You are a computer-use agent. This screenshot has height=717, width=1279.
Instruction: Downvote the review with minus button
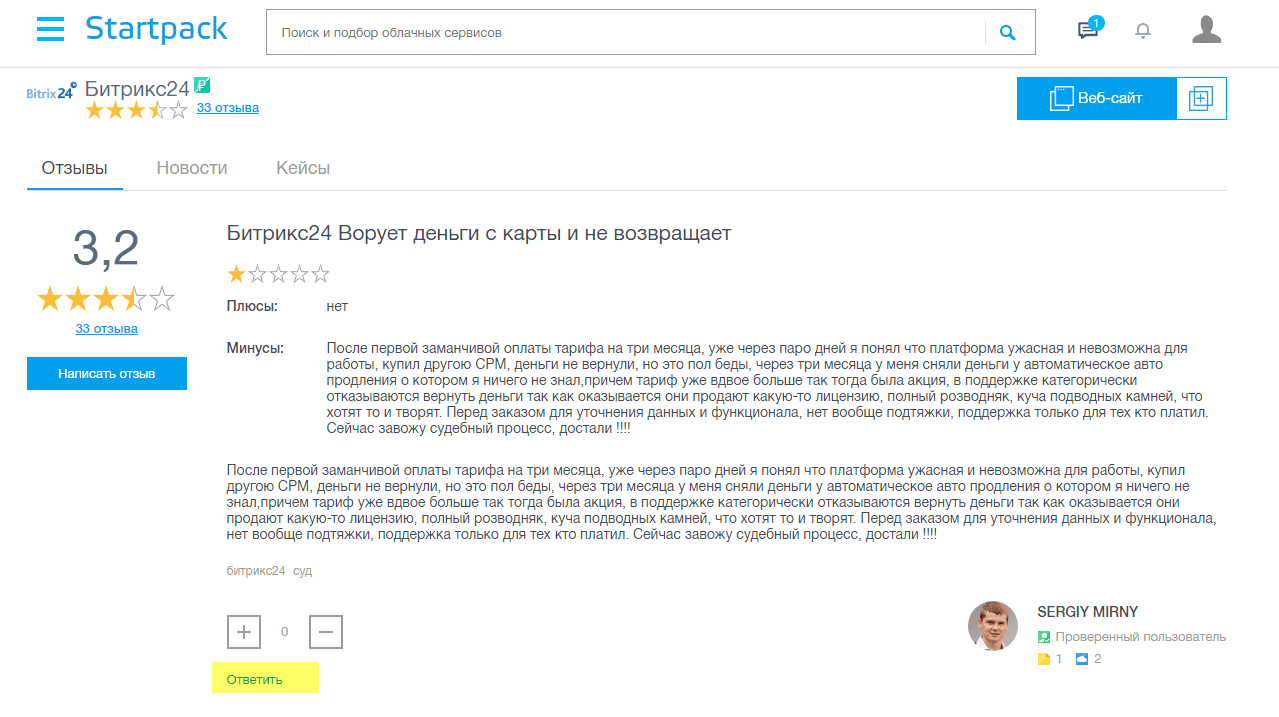coord(326,632)
